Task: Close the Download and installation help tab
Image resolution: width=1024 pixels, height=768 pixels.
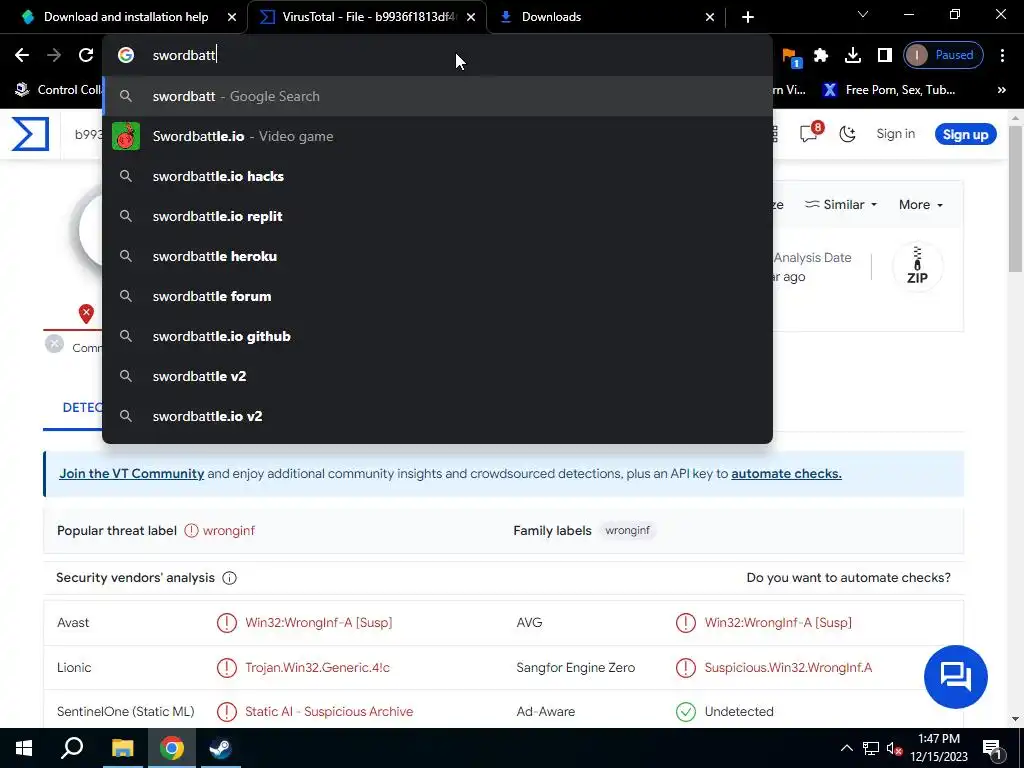Action: tap(232, 17)
